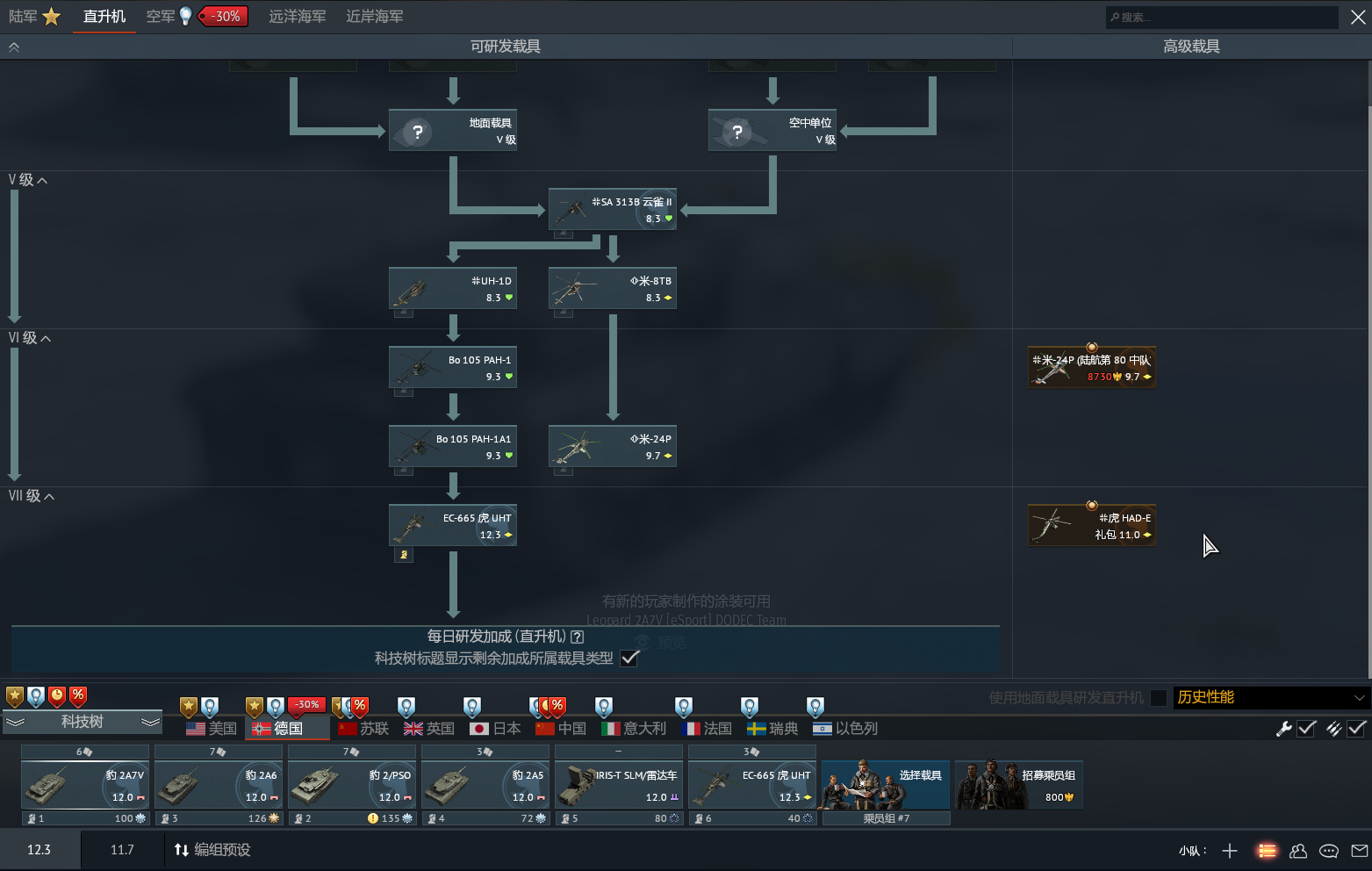Viewport: 1372px width, 871px height.
Task: Click the search input field
Action: pyautogui.click(x=1221, y=17)
